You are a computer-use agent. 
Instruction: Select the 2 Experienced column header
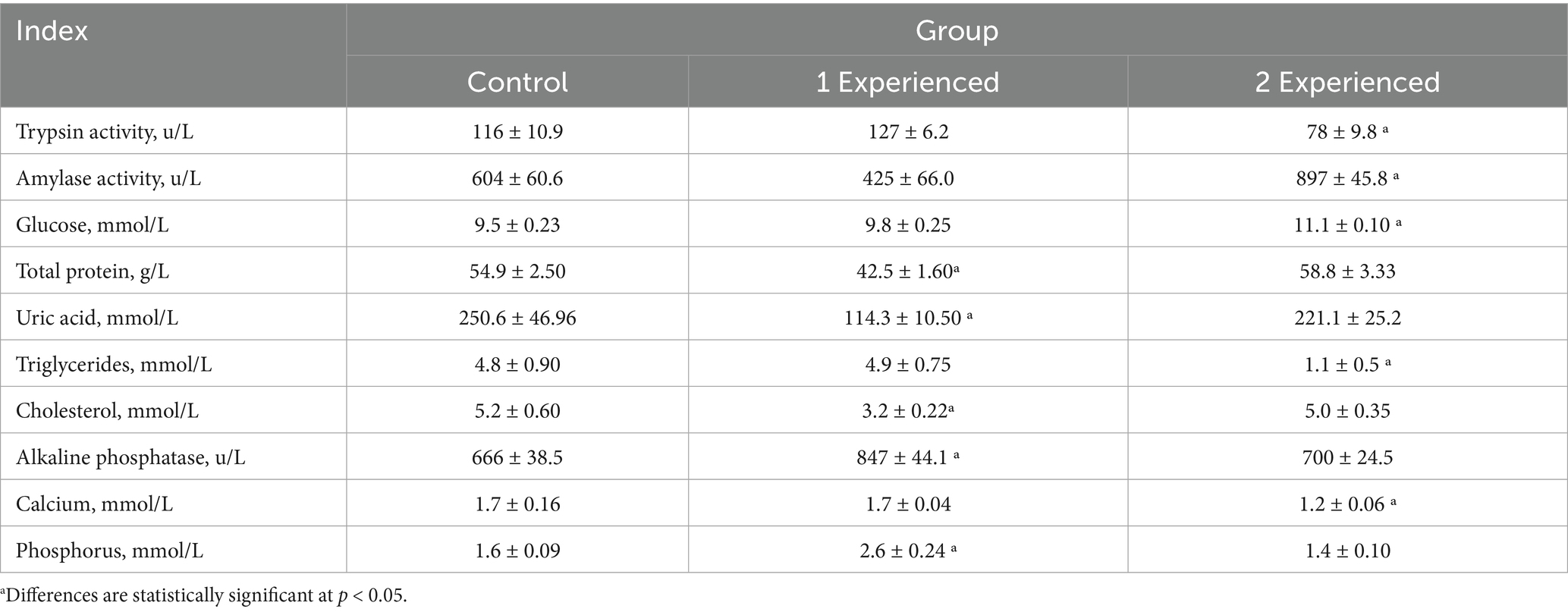1347,82
